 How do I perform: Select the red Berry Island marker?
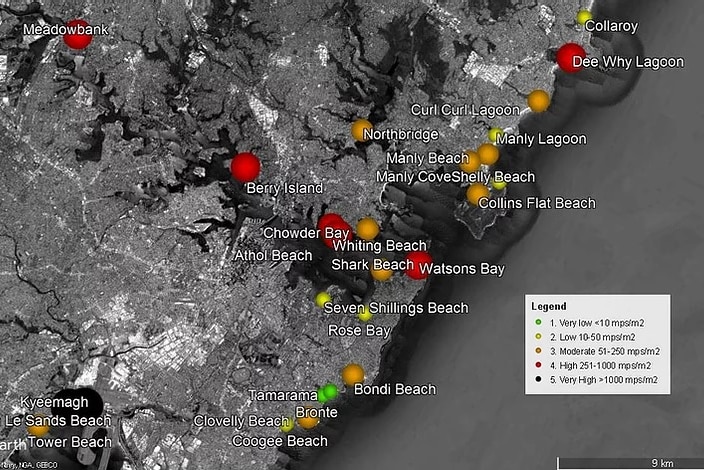pos(246,167)
